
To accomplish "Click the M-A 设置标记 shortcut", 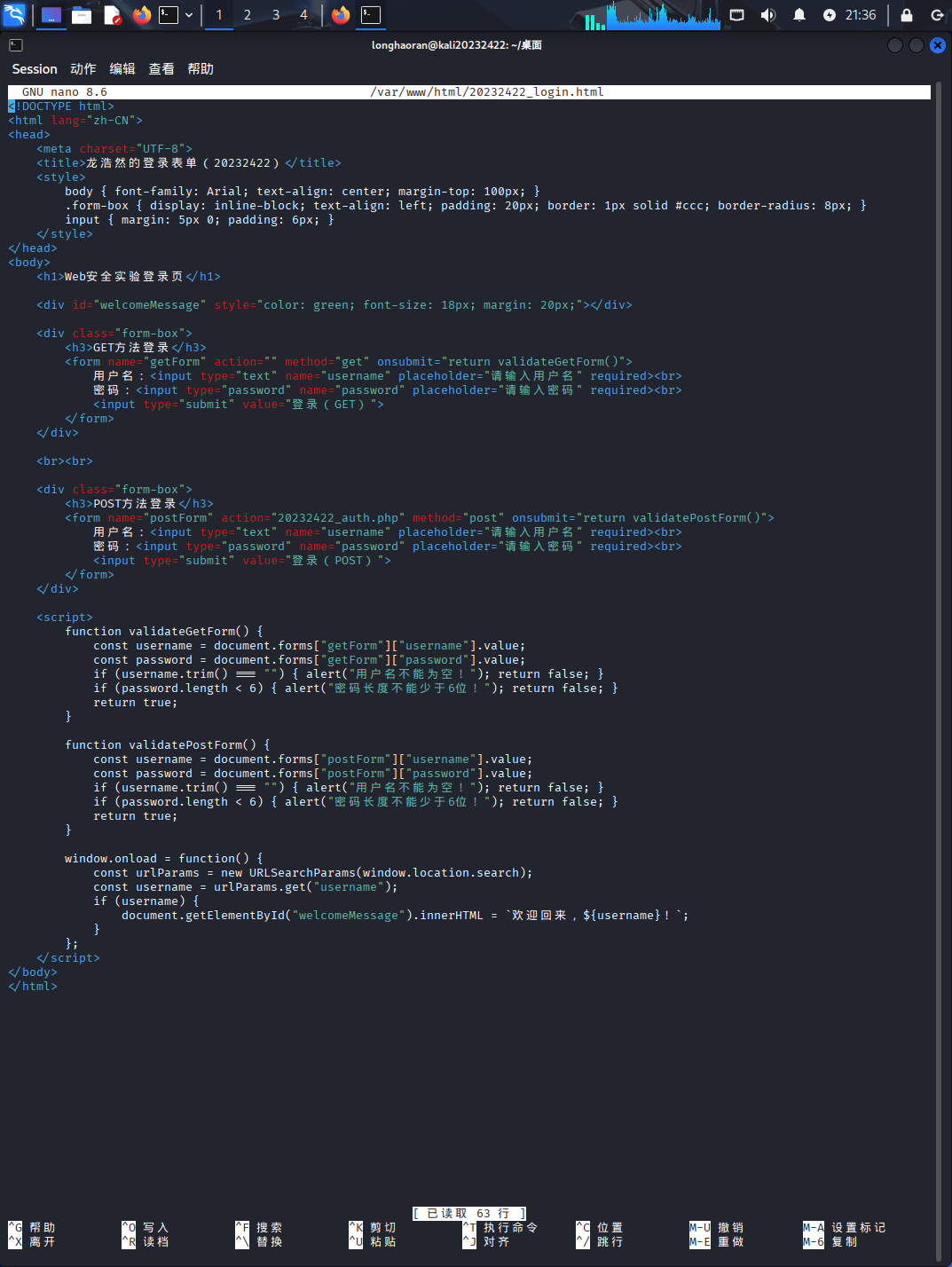I will 845,1228.
